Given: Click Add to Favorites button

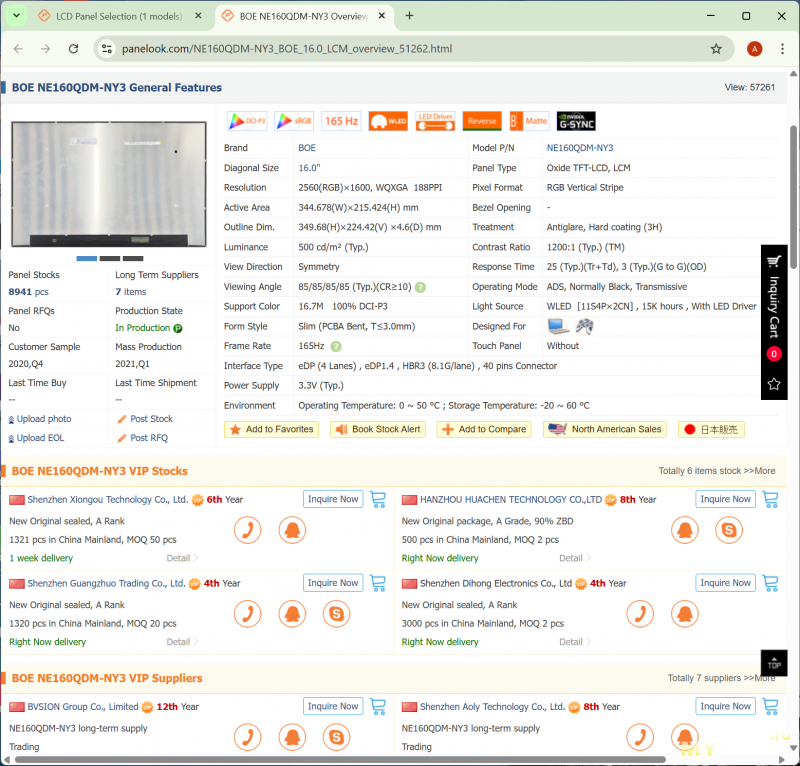Looking at the screenshot, I should (x=271, y=430).
